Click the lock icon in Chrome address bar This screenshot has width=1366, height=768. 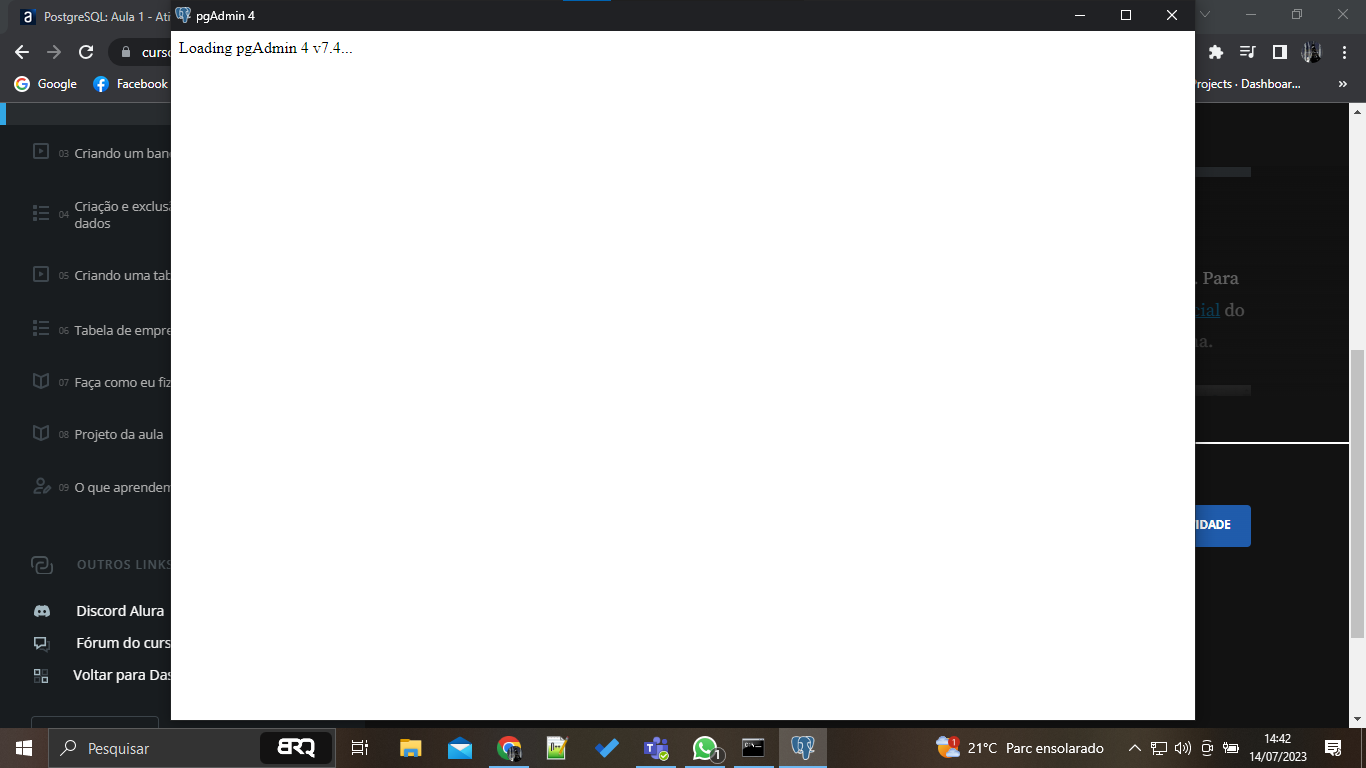pyautogui.click(x=126, y=52)
